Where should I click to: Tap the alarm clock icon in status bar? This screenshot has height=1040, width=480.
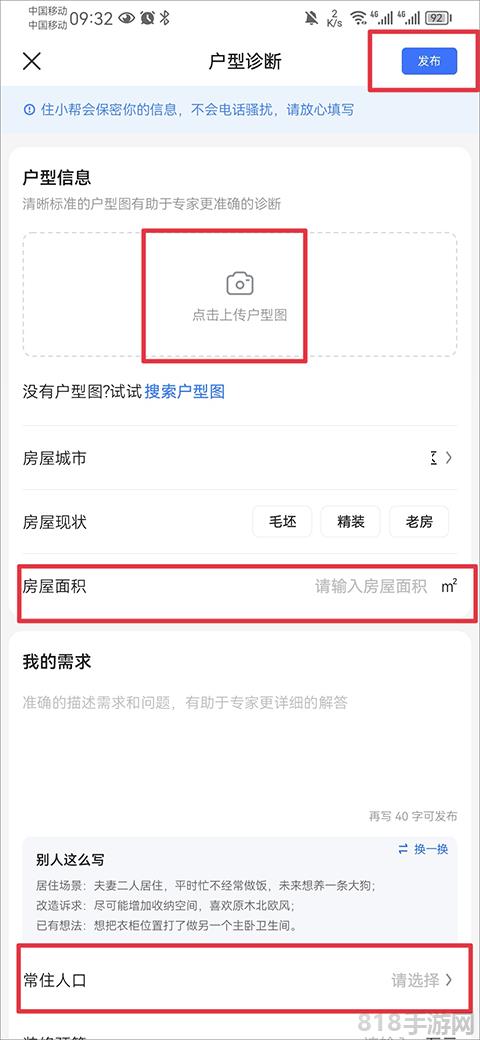147,19
